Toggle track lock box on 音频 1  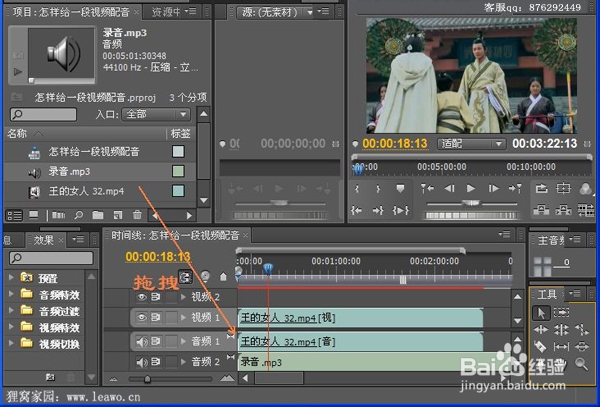point(171,341)
